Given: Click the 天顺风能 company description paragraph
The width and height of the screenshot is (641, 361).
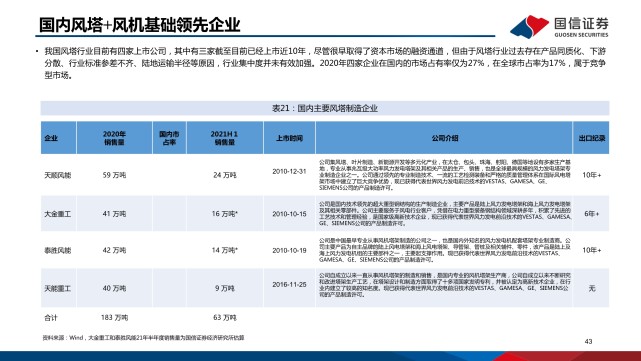Looking at the screenshot, I should coord(444,175).
